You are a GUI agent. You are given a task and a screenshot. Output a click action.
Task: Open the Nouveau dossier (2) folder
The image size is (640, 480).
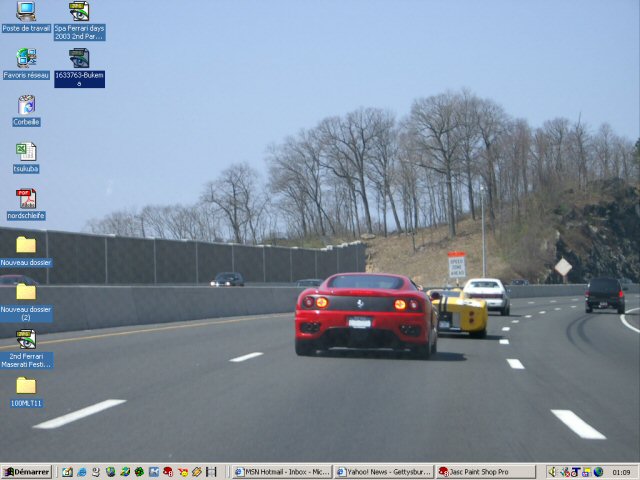(26, 302)
